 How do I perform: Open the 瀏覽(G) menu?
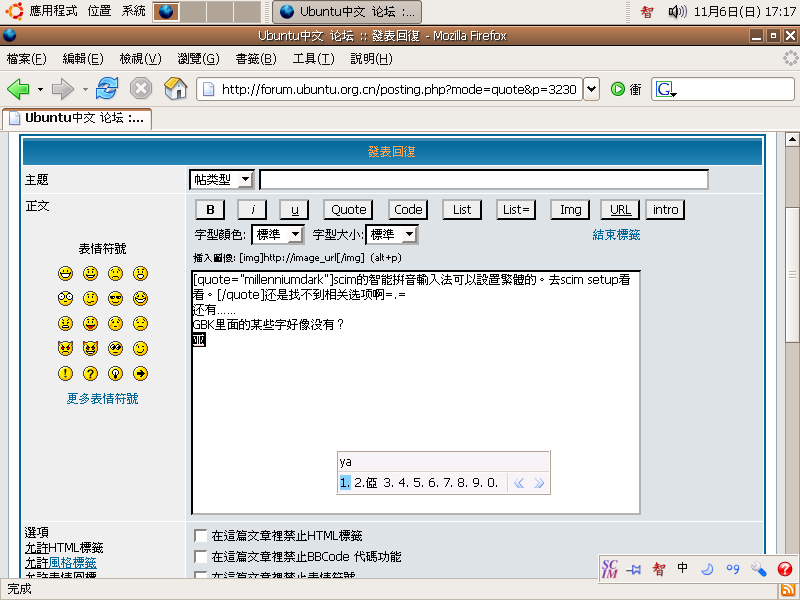tap(198, 59)
